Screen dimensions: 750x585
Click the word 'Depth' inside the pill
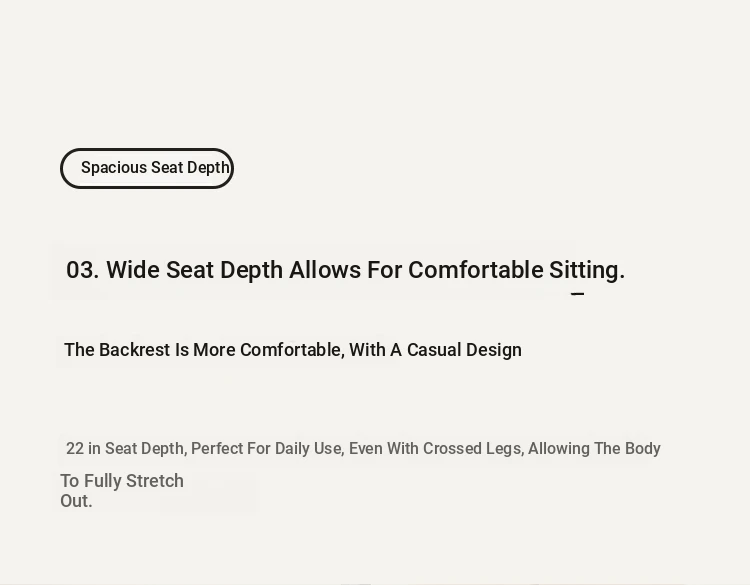click(208, 168)
